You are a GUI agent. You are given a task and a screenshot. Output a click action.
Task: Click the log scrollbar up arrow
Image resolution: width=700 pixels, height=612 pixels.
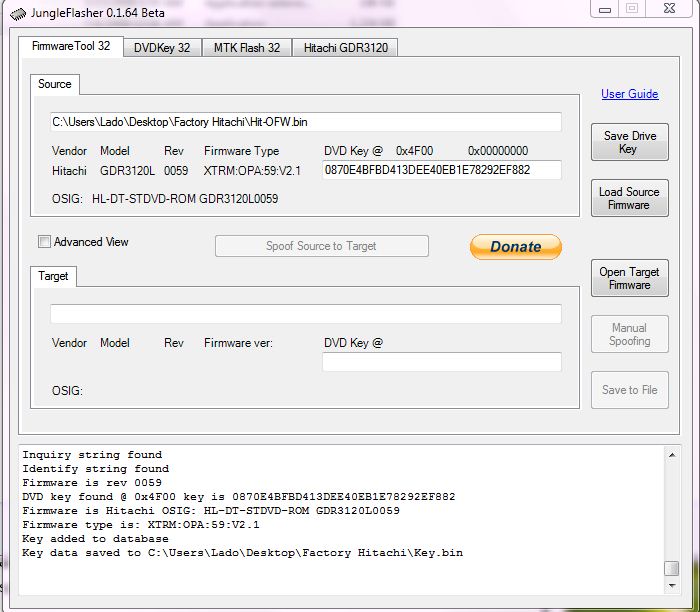tap(672, 455)
